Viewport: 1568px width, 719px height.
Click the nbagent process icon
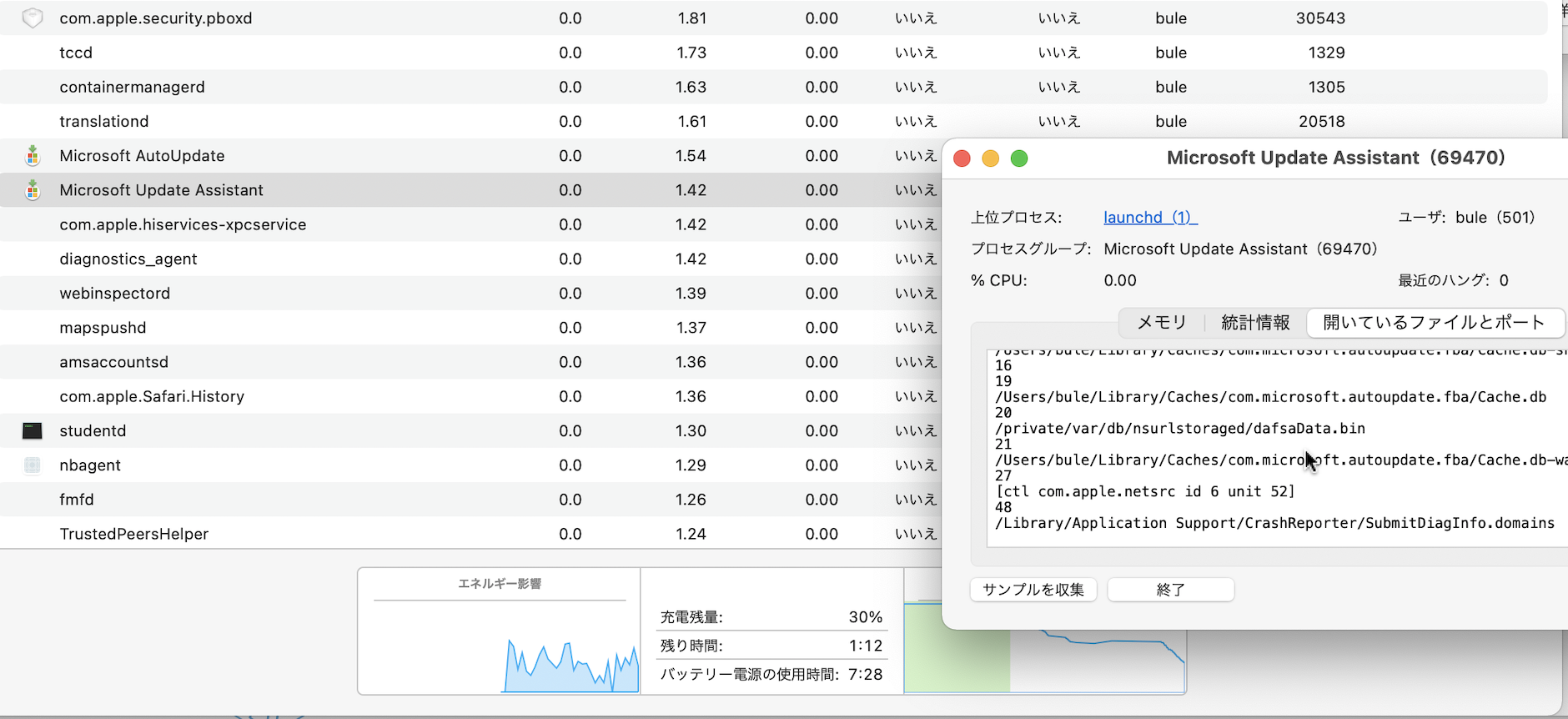(x=33, y=465)
